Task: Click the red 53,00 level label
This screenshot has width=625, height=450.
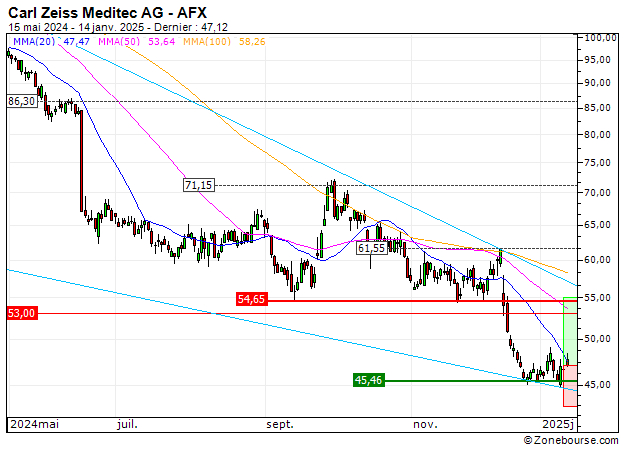Action: tap(22, 313)
